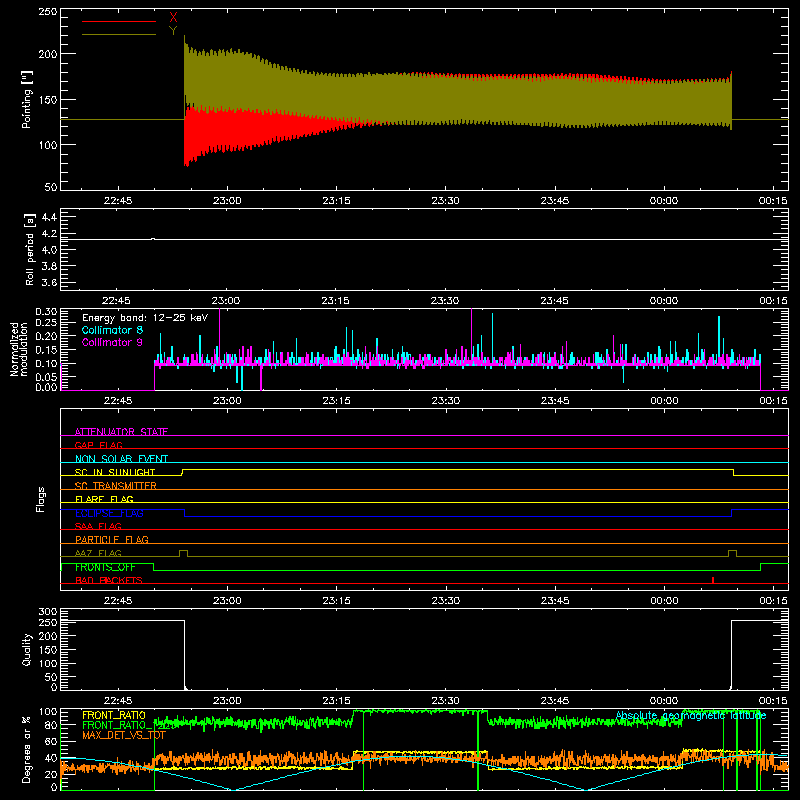Screen dimensions: 800x800
Task: Click the "Quality" axis title
Action: click(x=27, y=649)
